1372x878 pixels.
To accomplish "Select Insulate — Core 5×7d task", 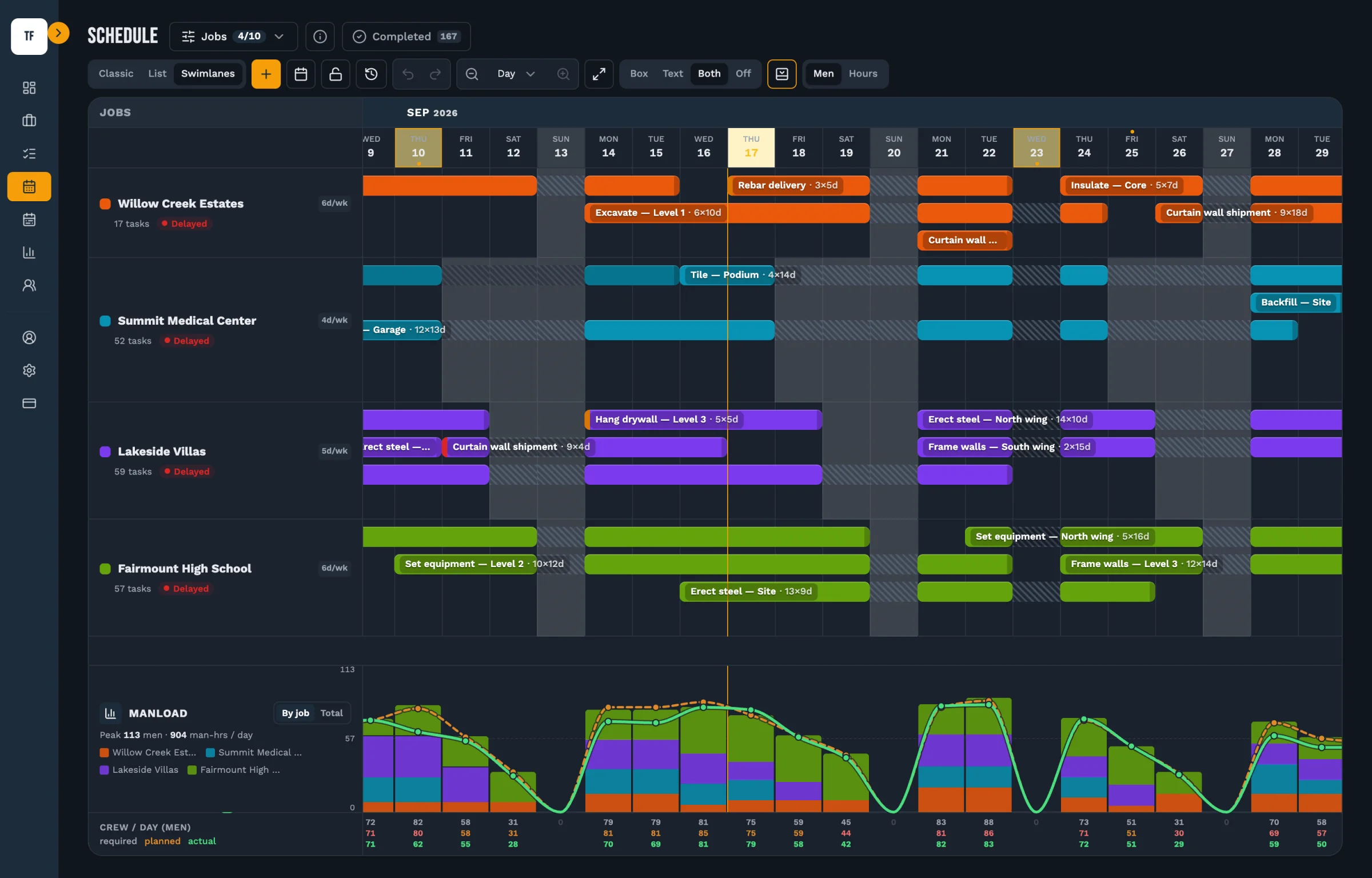I will pos(1131,185).
